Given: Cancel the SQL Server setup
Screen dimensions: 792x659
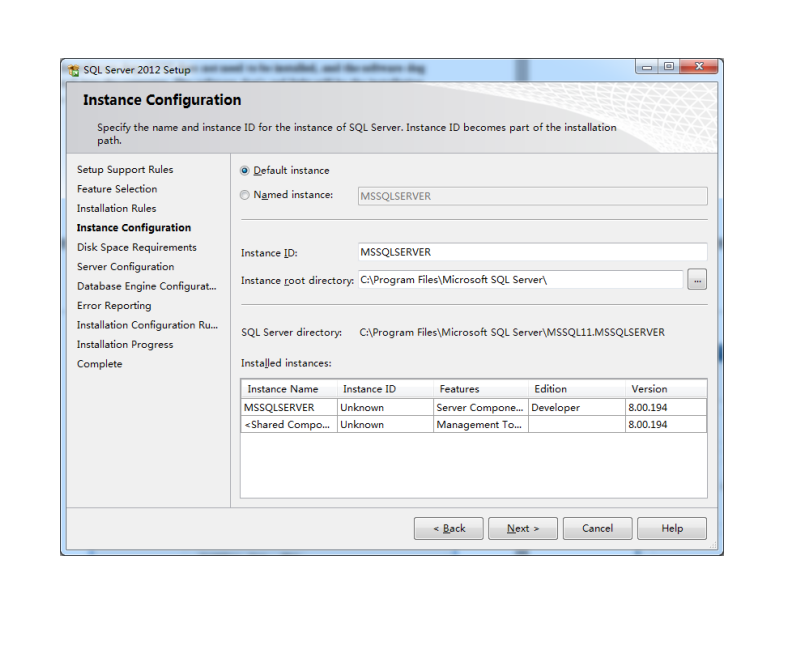Looking at the screenshot, I should tap(597, 528).
